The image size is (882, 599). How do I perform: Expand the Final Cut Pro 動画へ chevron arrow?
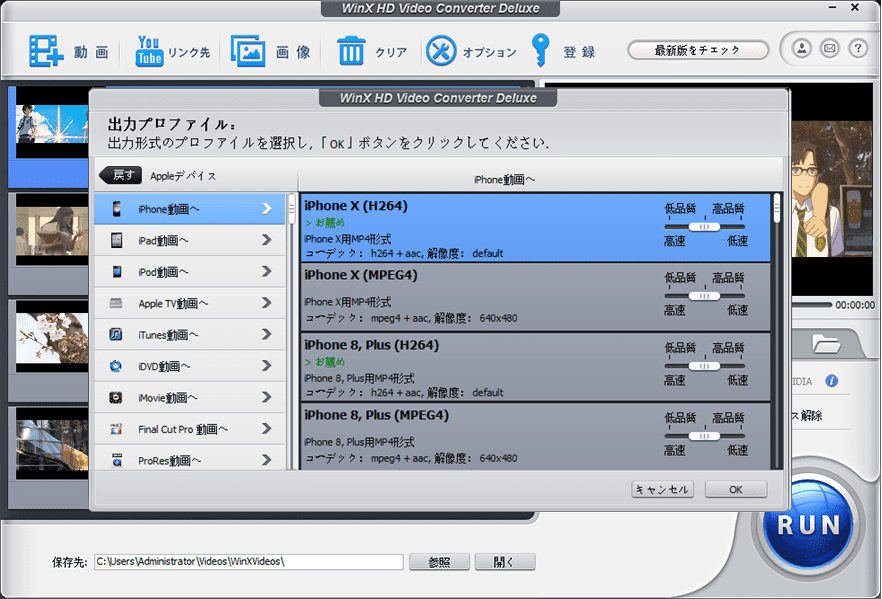[267, 429]
